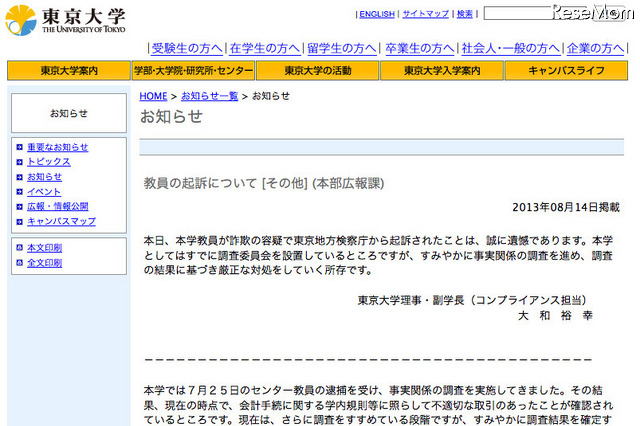Open キャンパスマップ sidebar link

tap(61, 222)
